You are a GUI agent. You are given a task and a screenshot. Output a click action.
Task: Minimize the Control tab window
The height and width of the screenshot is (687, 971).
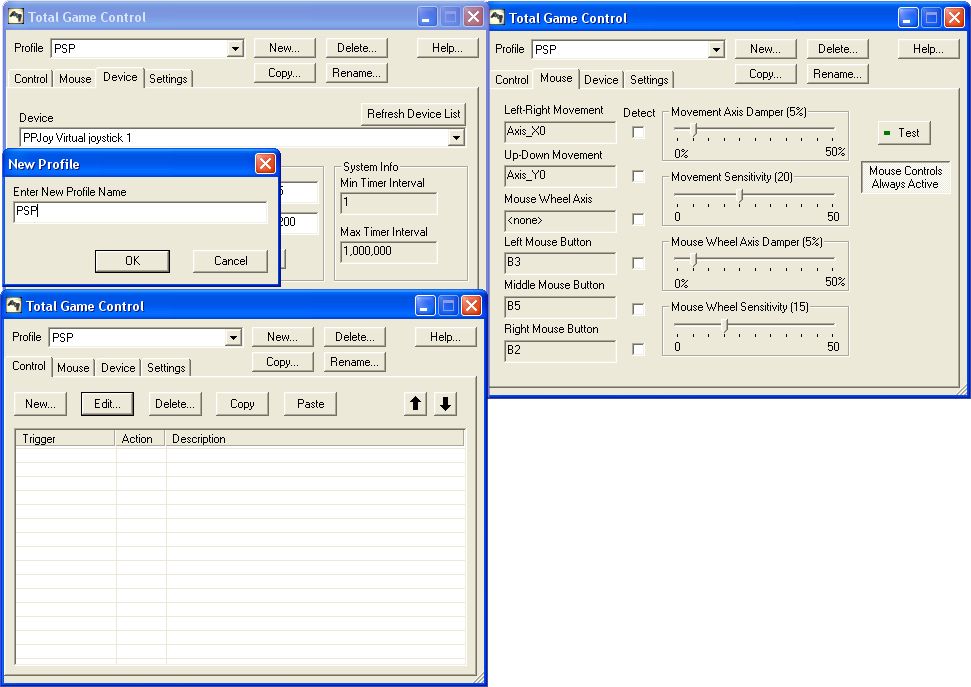coord(425,305)
